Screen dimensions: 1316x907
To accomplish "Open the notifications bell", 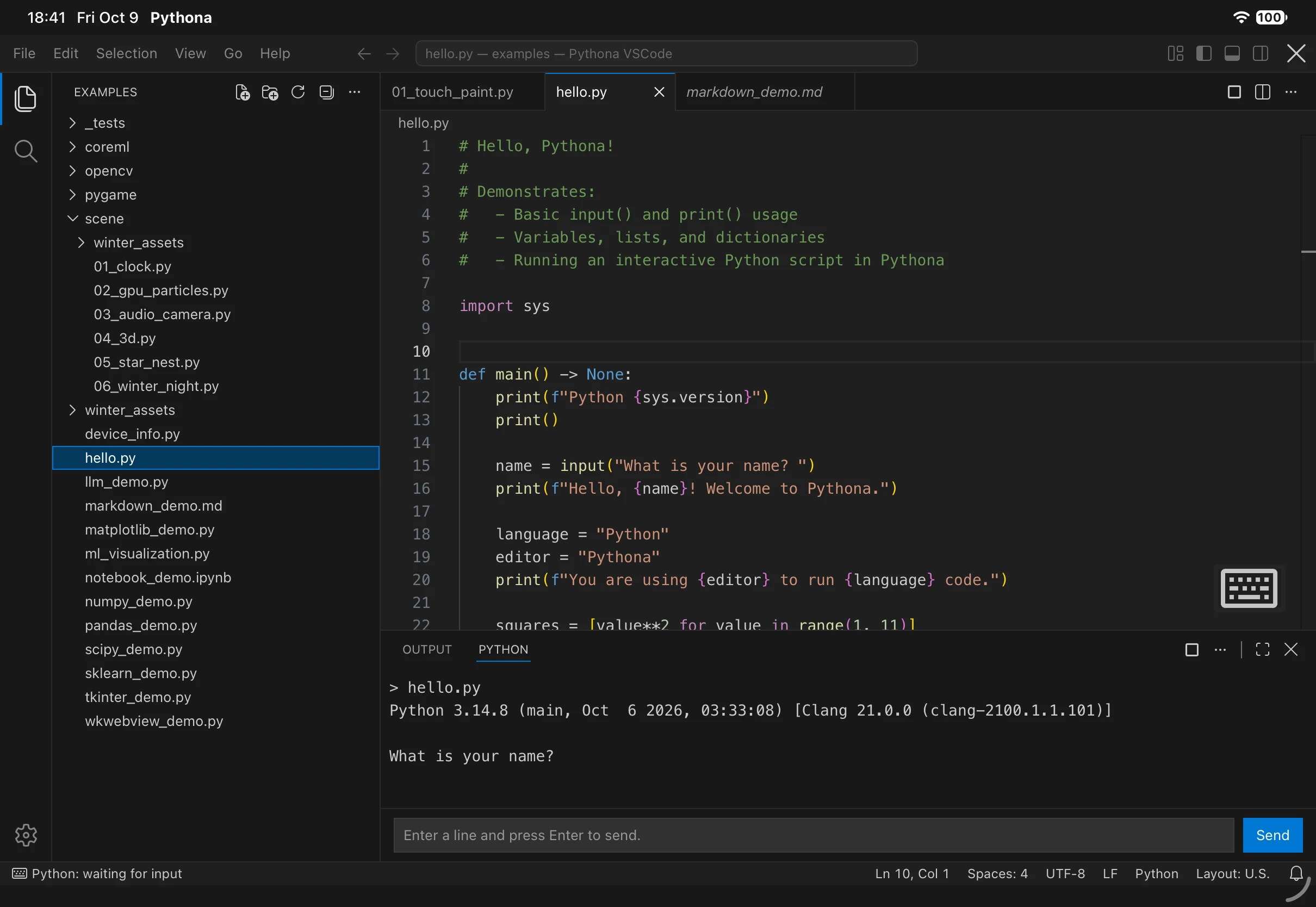I will coord(1296,873).
